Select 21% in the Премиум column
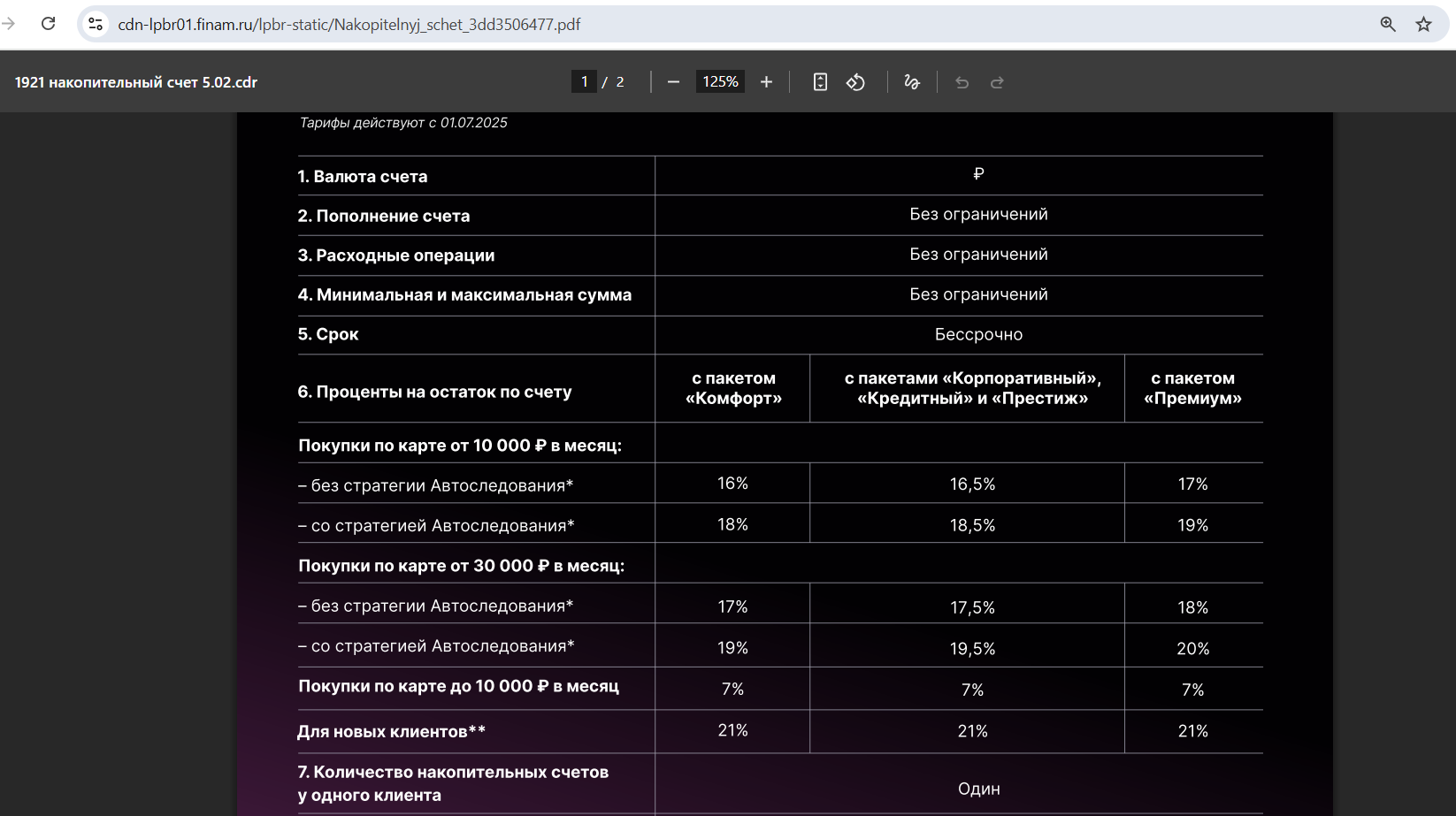The width and height of the screenshot is (1456, 816). [x=1192, y=731]
